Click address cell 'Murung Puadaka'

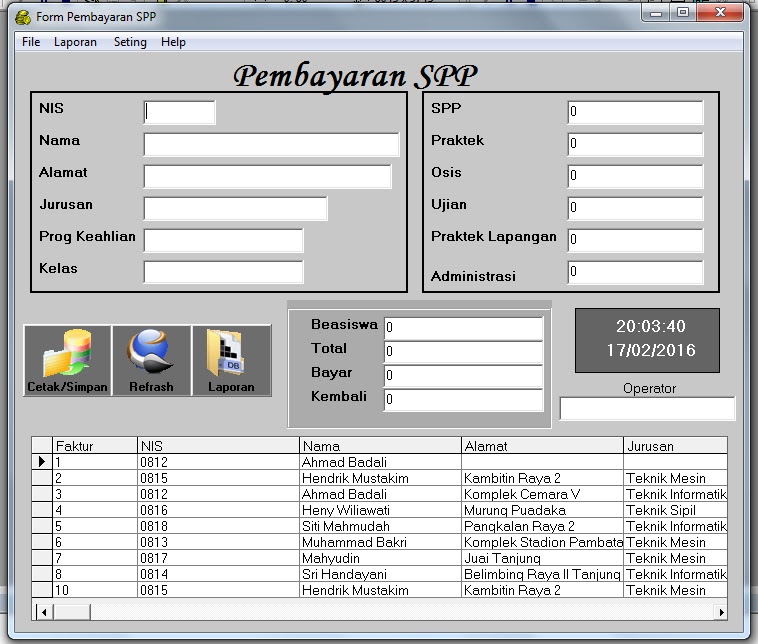[542, 510]
